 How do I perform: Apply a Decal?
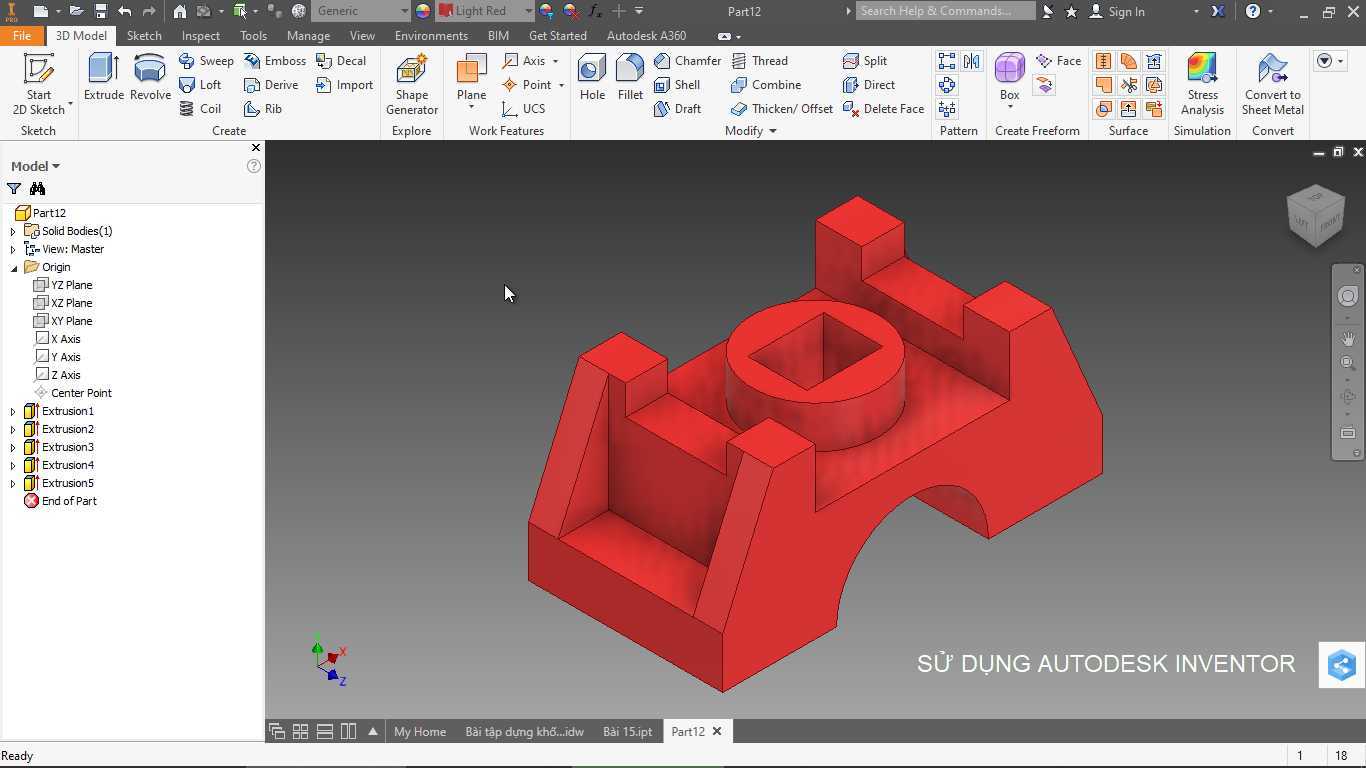(341, 61)
